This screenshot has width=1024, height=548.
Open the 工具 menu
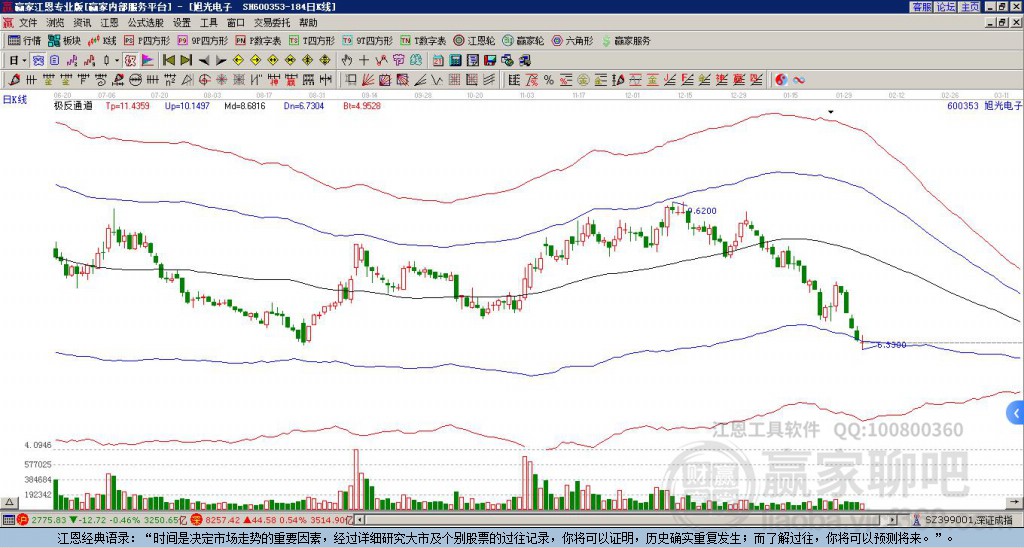point(209,23)
